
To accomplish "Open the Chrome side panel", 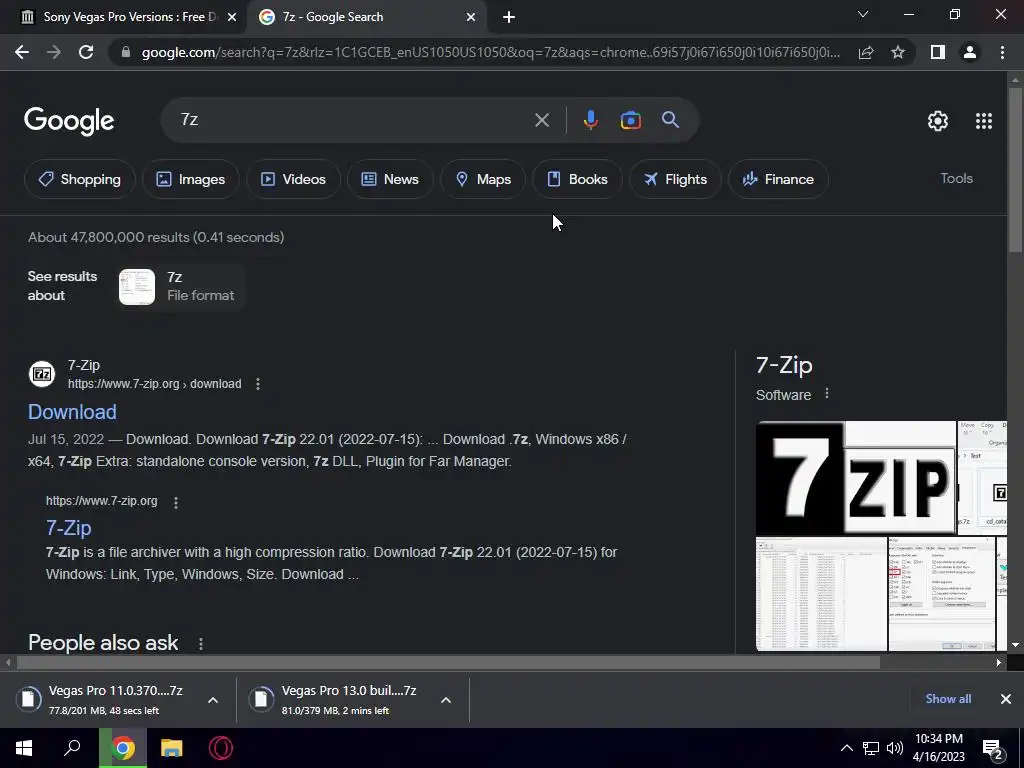I will click(938, 52).
